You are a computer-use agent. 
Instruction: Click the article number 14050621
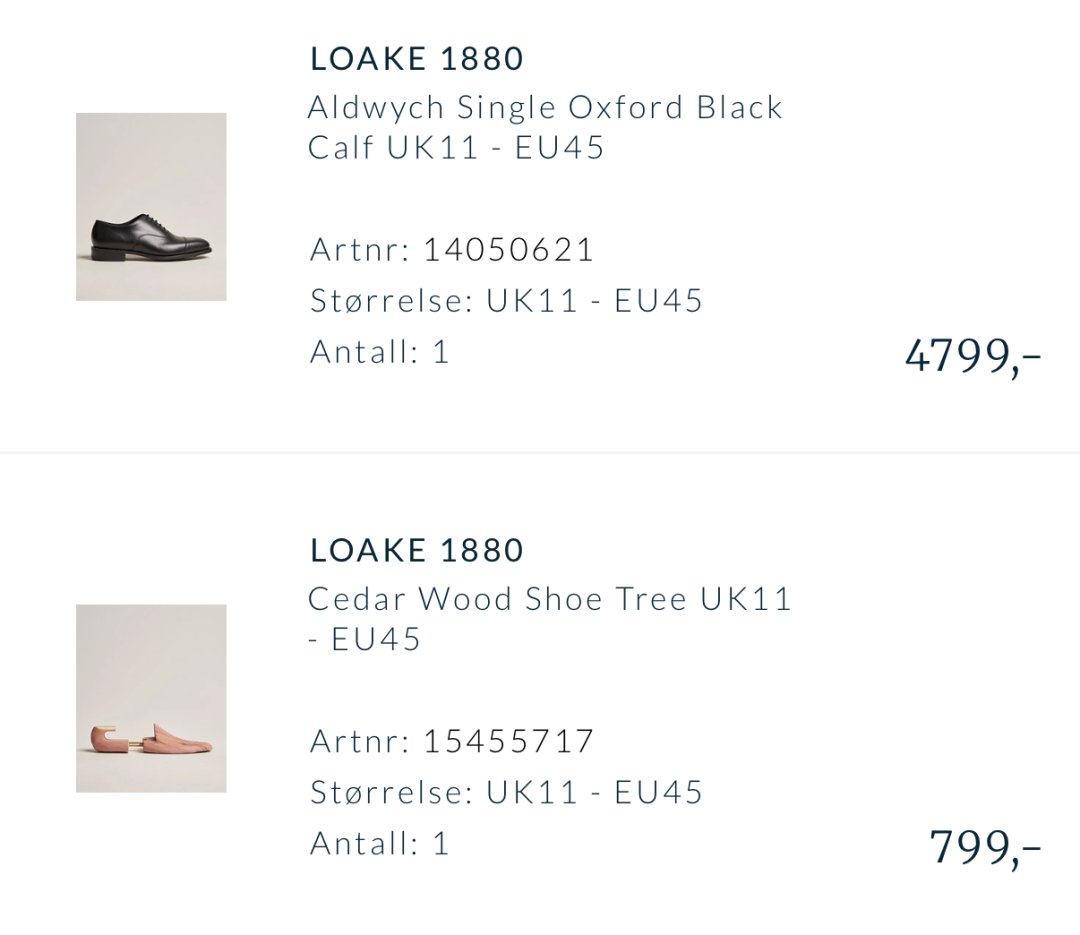coord(508,249)
